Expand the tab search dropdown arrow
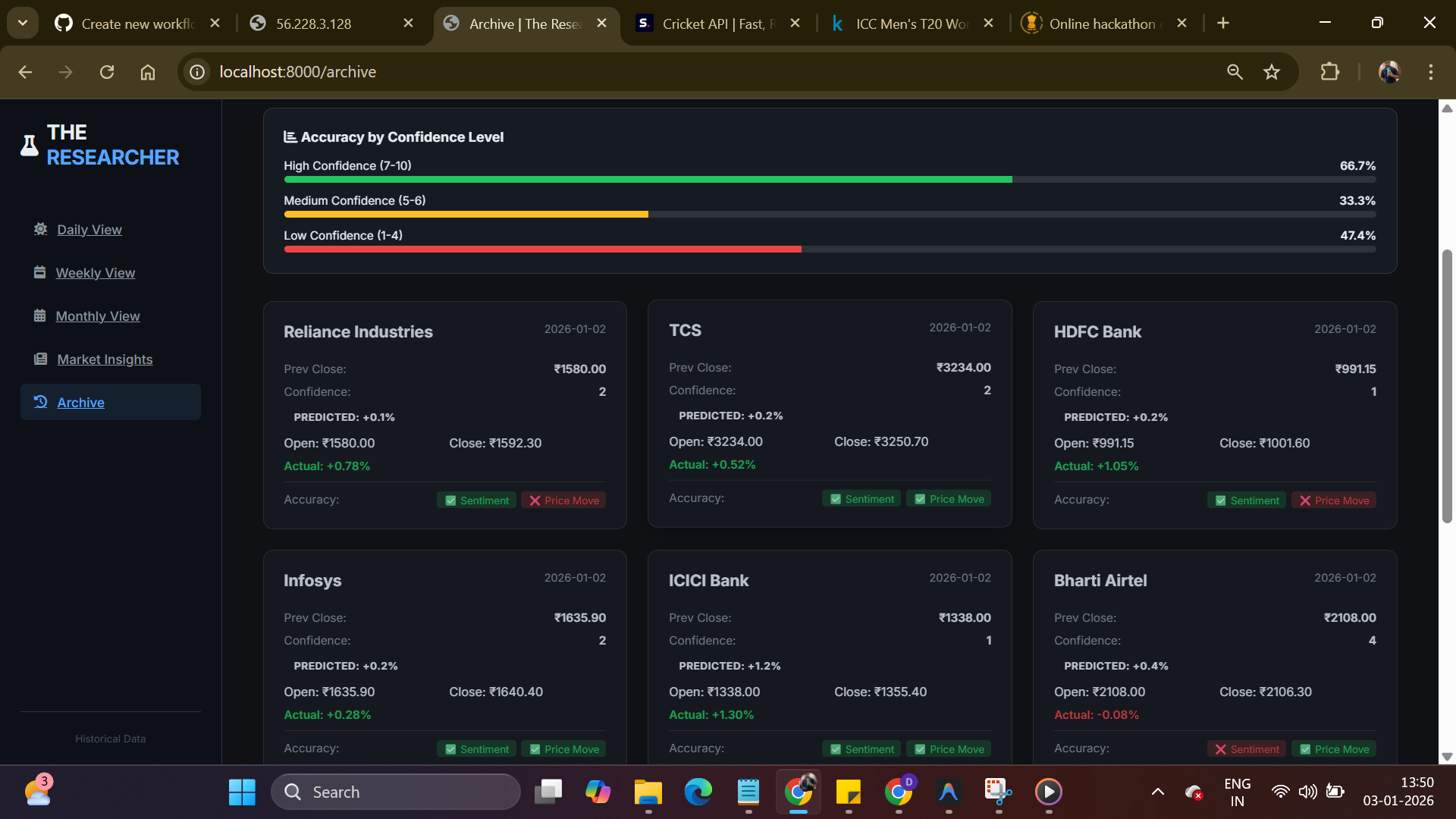 [x=23, y=23]
